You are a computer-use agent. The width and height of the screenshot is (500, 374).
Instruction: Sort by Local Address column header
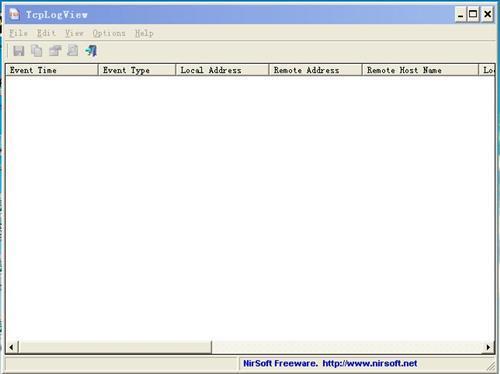point(222,70)
